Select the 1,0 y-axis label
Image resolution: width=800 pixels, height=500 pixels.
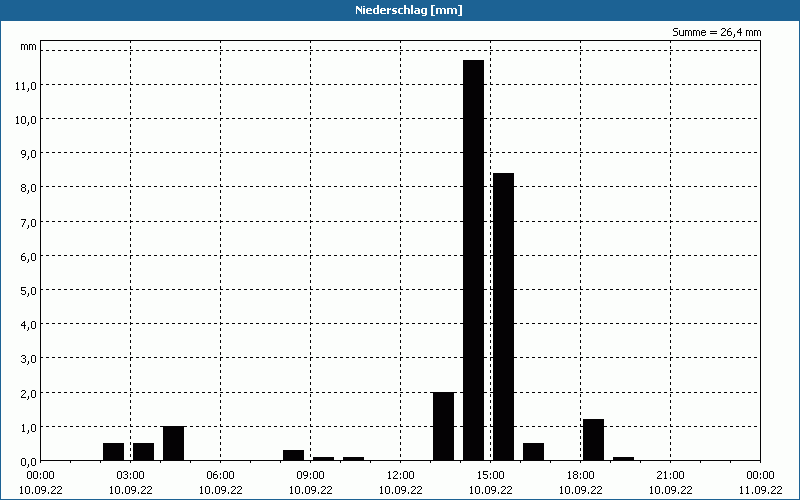click(28, 428)
